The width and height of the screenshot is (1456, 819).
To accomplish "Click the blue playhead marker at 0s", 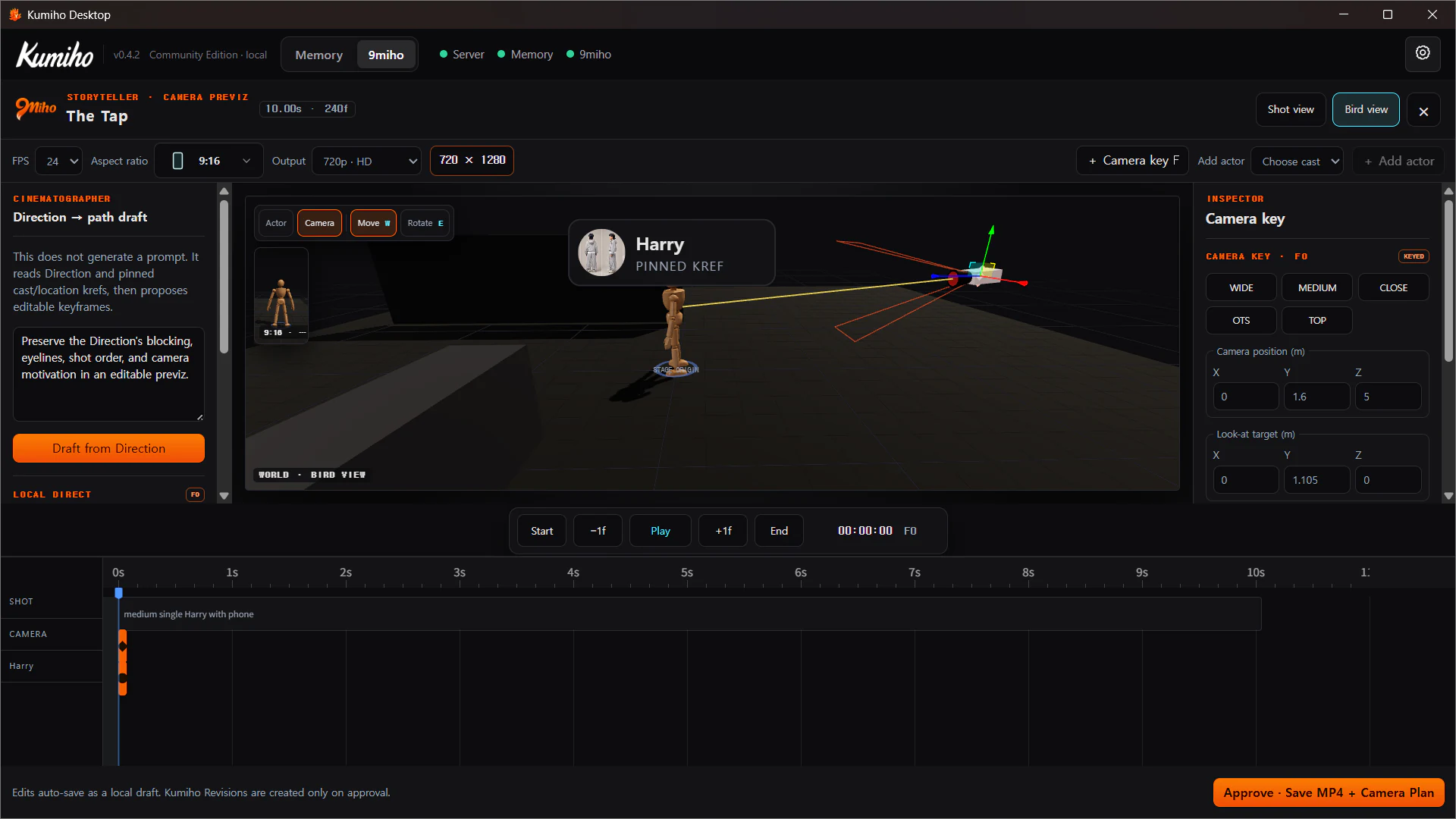I will point(118,592).
